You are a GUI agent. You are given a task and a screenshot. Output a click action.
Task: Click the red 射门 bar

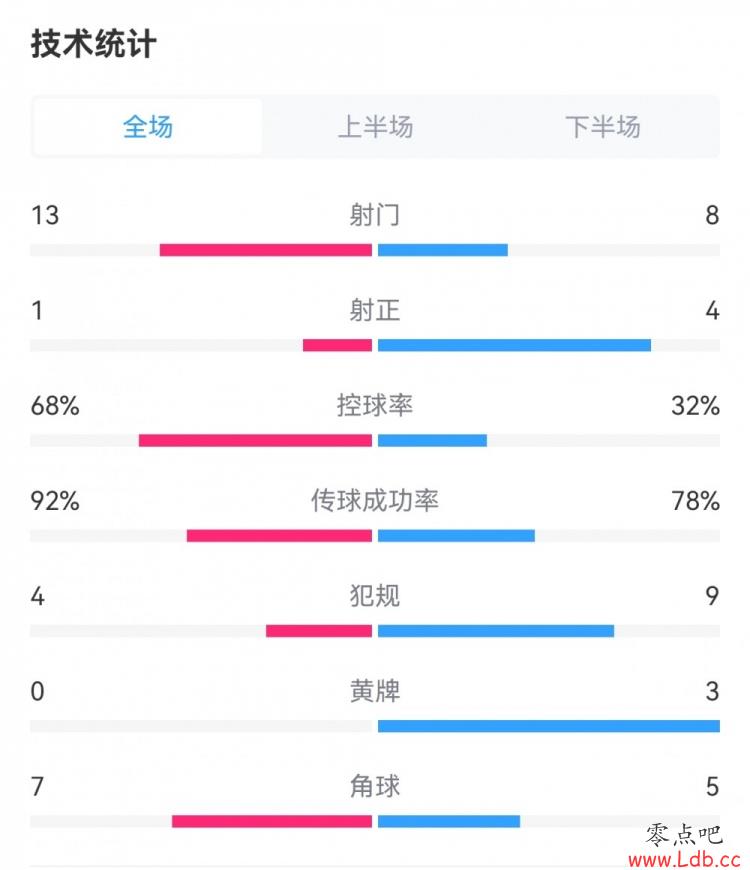(x=266, y=250)
